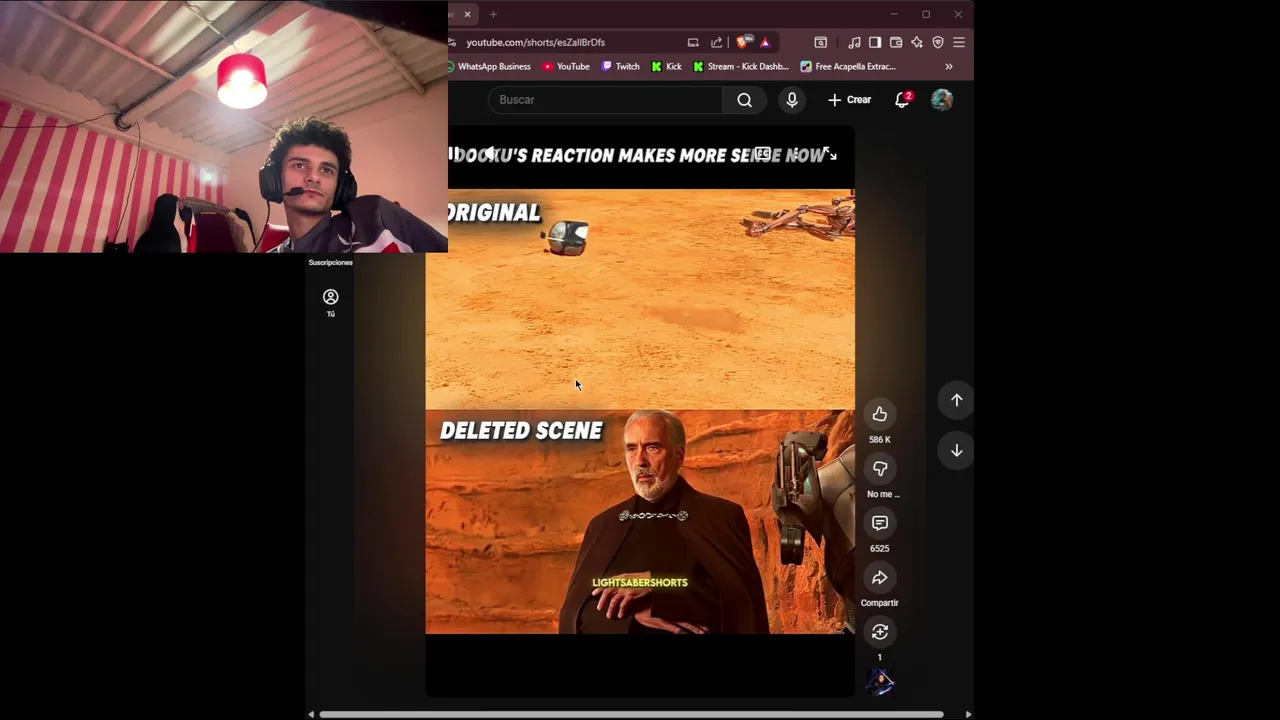1280x720 pixels.
Task: Click the Brave Rewards triangle icon
Action: point(765,42)
